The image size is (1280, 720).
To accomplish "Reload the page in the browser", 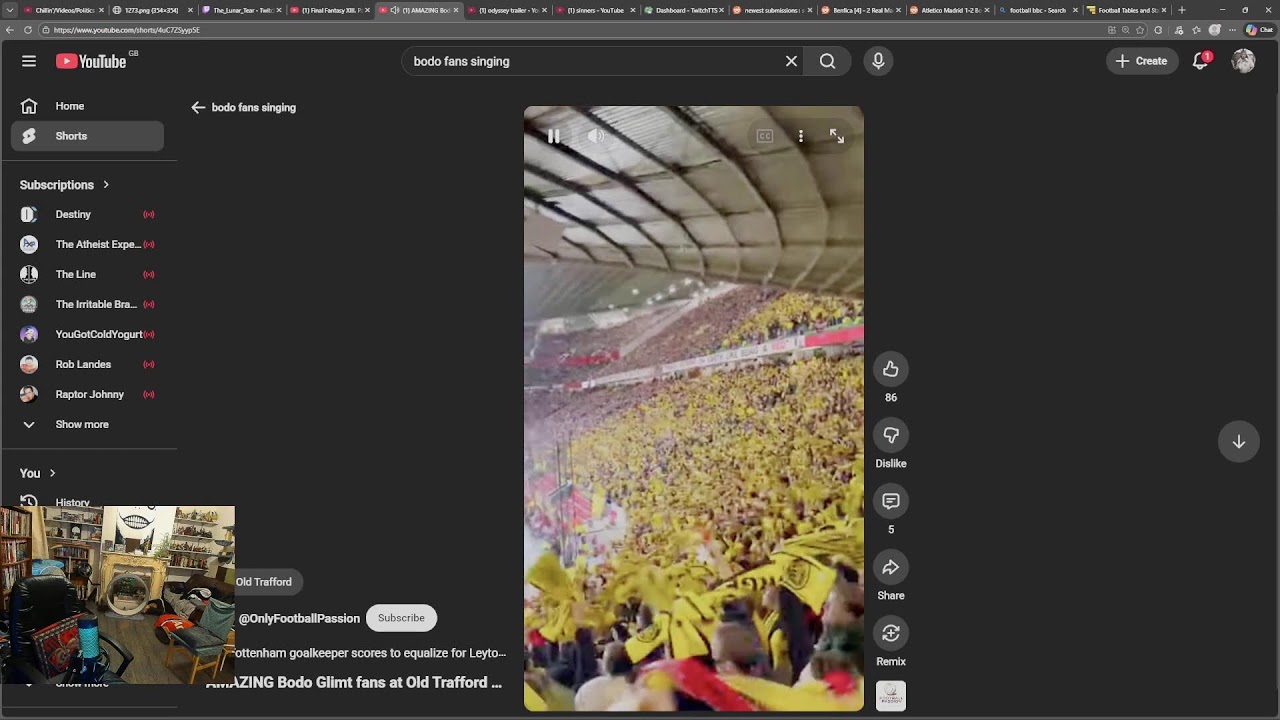I will point(28,30).
